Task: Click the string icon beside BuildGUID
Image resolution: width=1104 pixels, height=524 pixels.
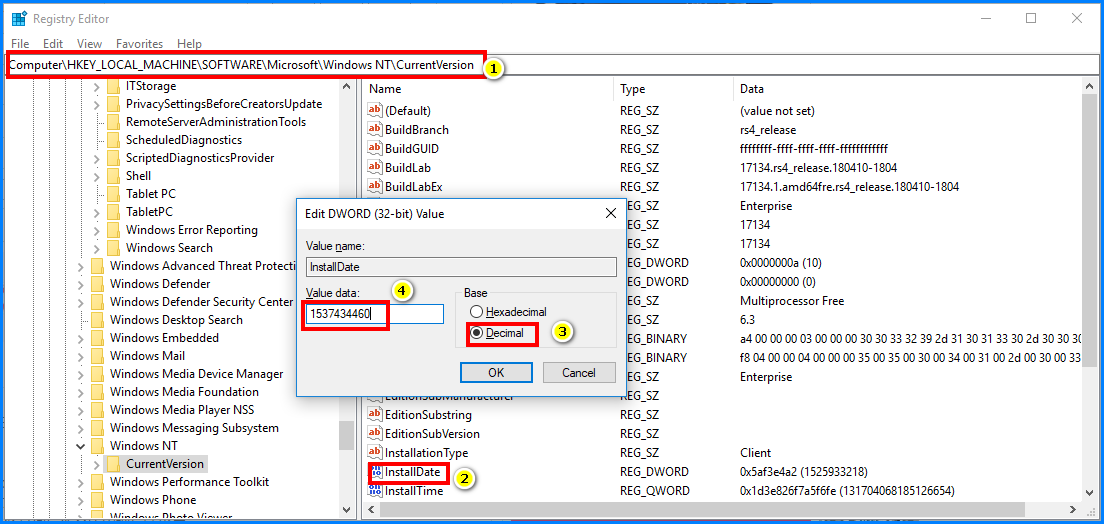Action: click(375, 149)
